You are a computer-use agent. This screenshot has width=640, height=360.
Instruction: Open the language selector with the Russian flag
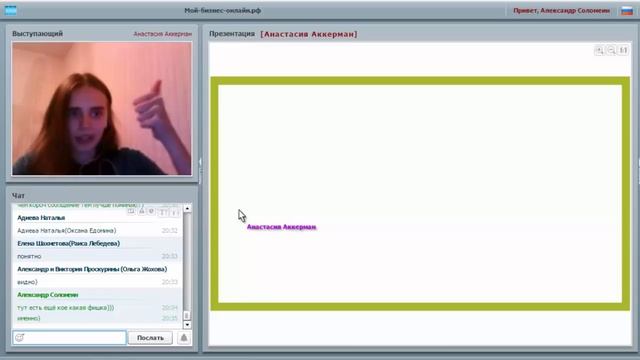[x=627, y=11]
